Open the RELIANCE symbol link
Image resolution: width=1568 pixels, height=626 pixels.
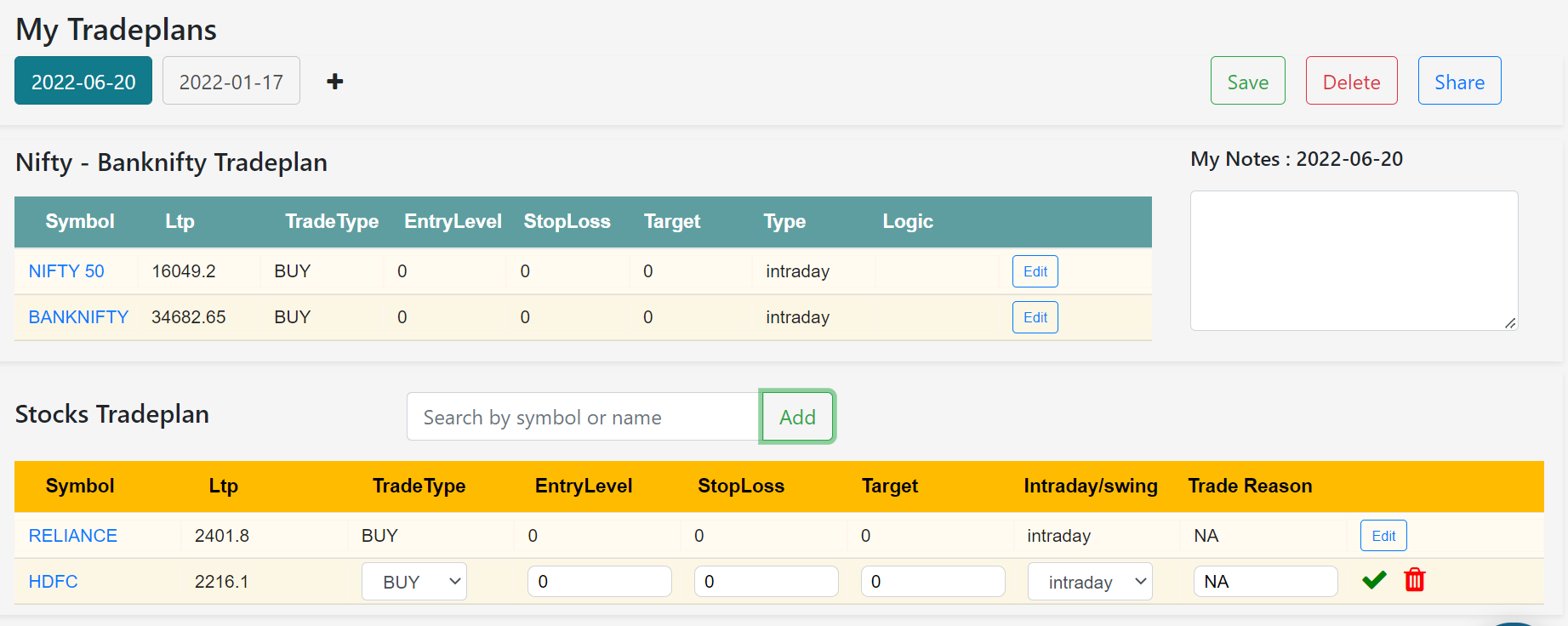coord(73,536)
